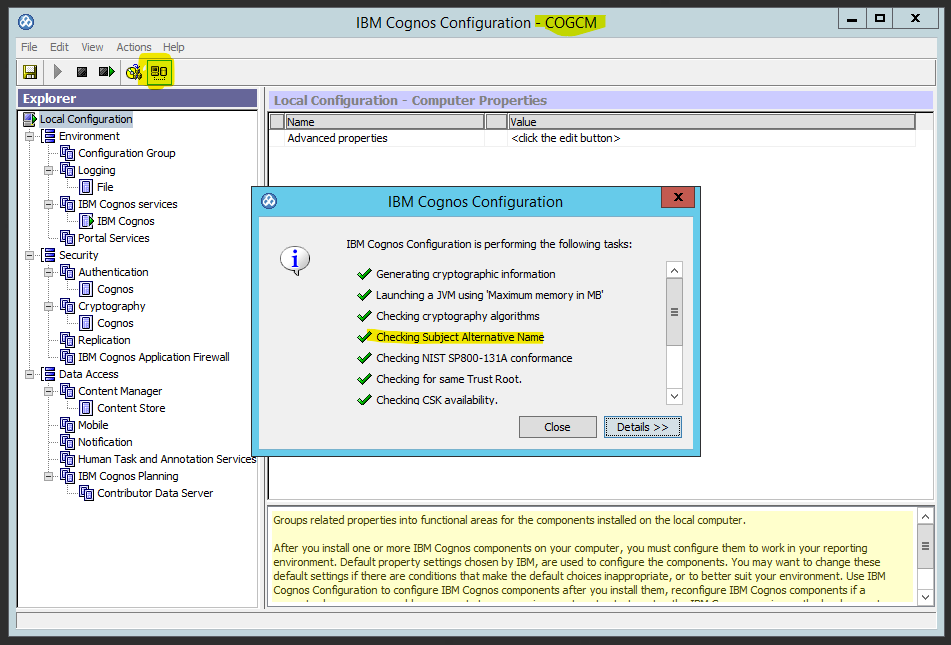Click the Configuration Group icon
951x645 pixels.
pos(67,153)
